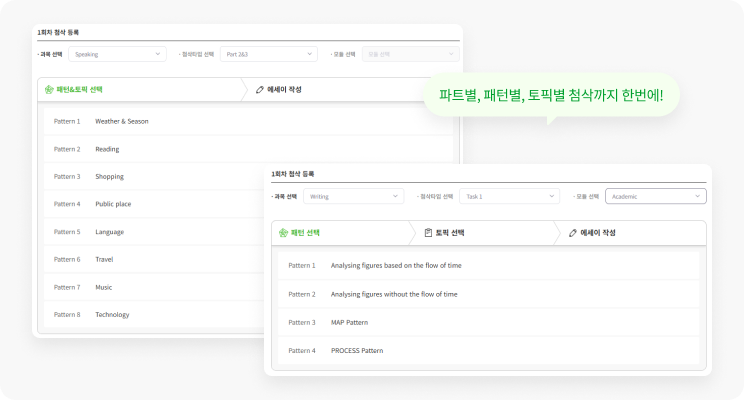
Task: Select Pattern 6 Travel row
Action: pyautogui.click(x=154, y=260)
